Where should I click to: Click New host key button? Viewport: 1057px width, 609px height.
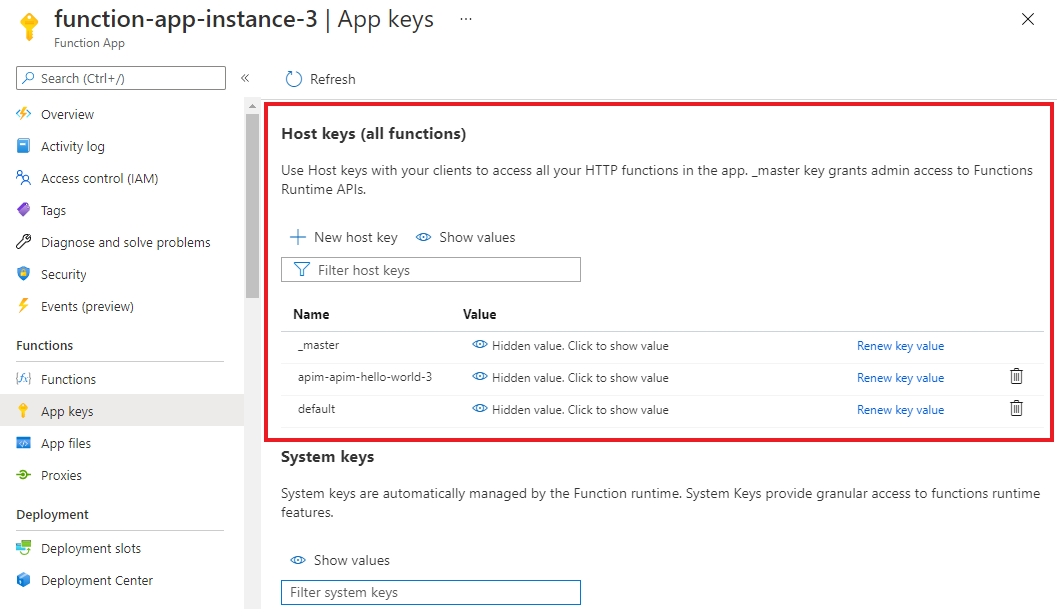pyautogui.click(x=344, y=237)
